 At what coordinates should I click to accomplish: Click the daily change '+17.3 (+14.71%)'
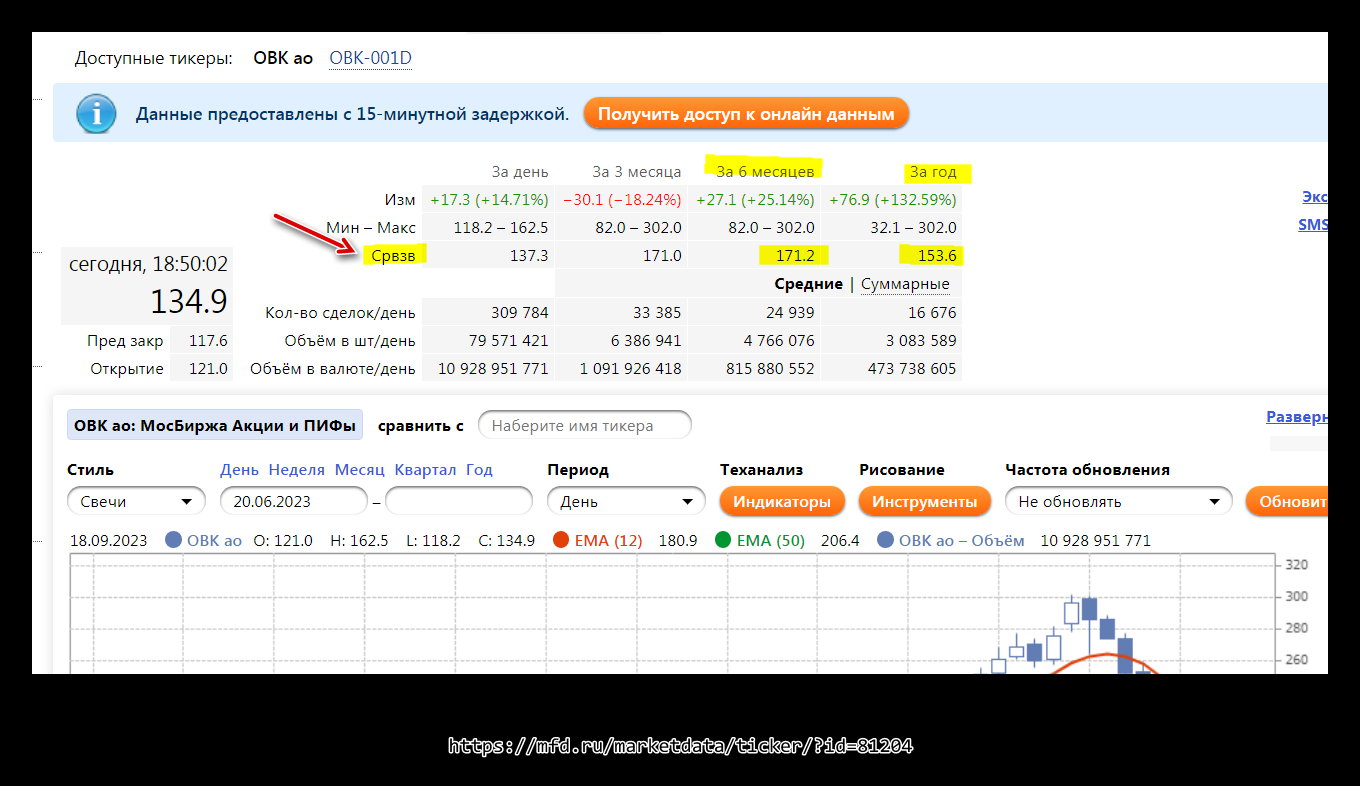tap(490, 200)
